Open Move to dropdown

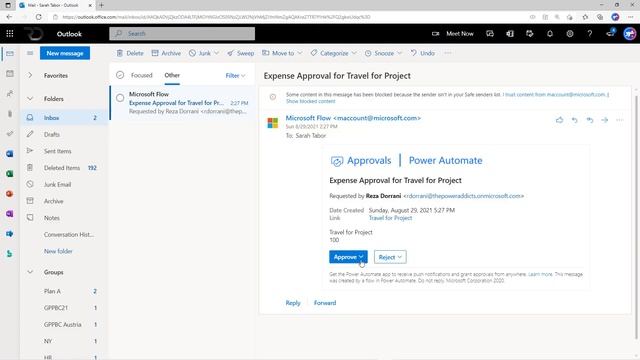pyautogui.click(x=282, y=53)
